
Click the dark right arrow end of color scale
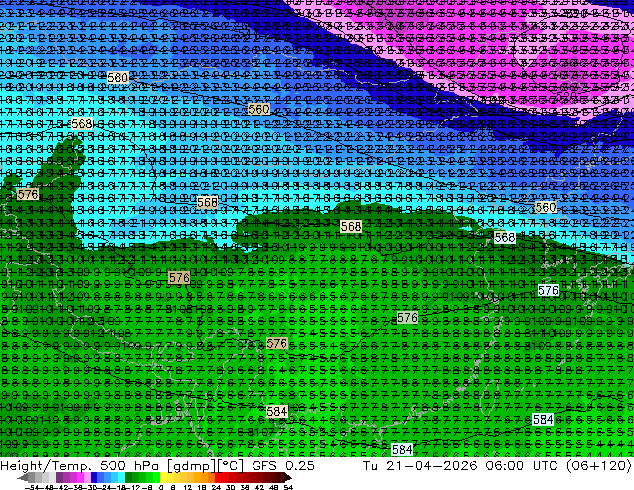click(288, 477)
